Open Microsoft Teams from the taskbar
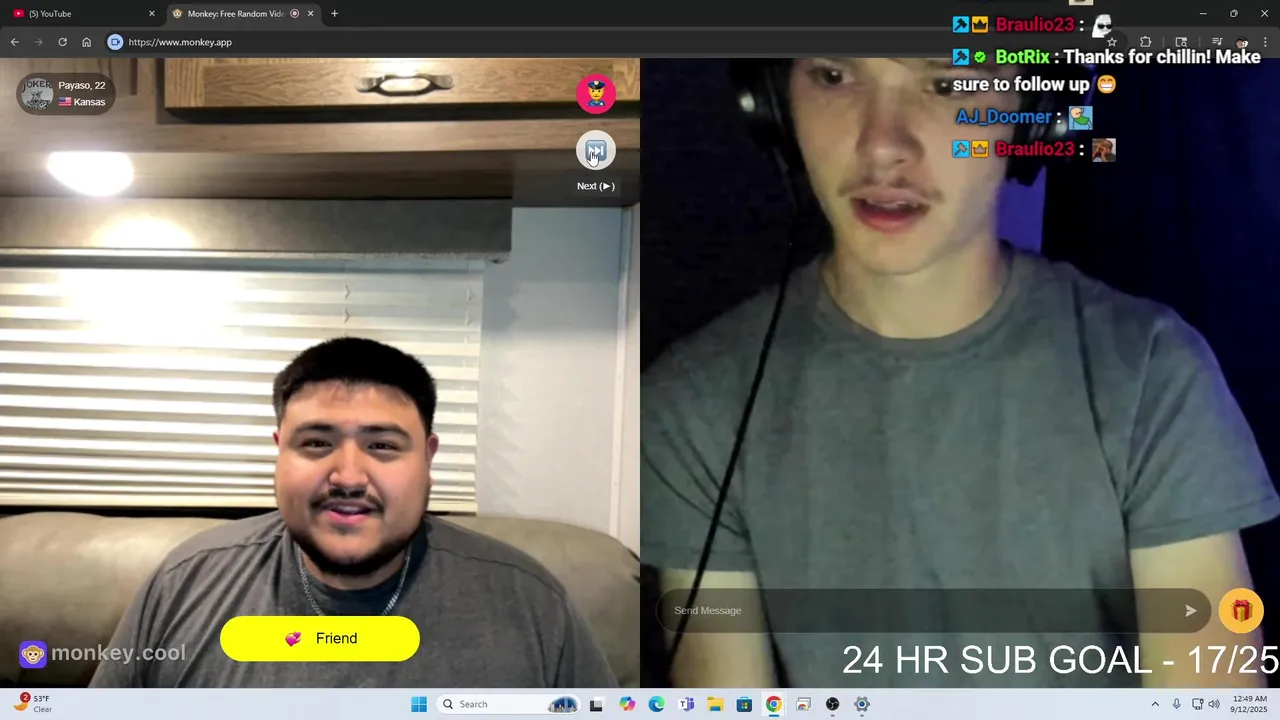The width and height of the screenshot is (1280, 720). 686,705
